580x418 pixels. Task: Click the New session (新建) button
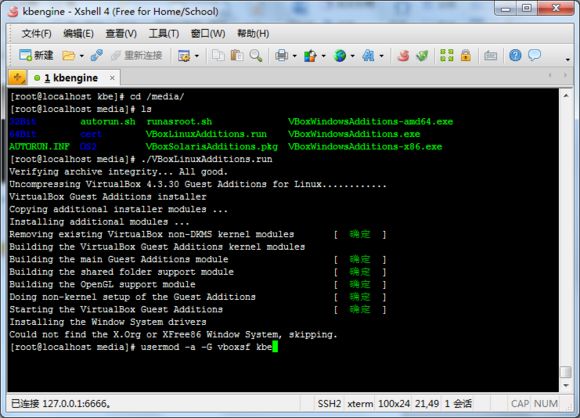[x=36, y=55]
